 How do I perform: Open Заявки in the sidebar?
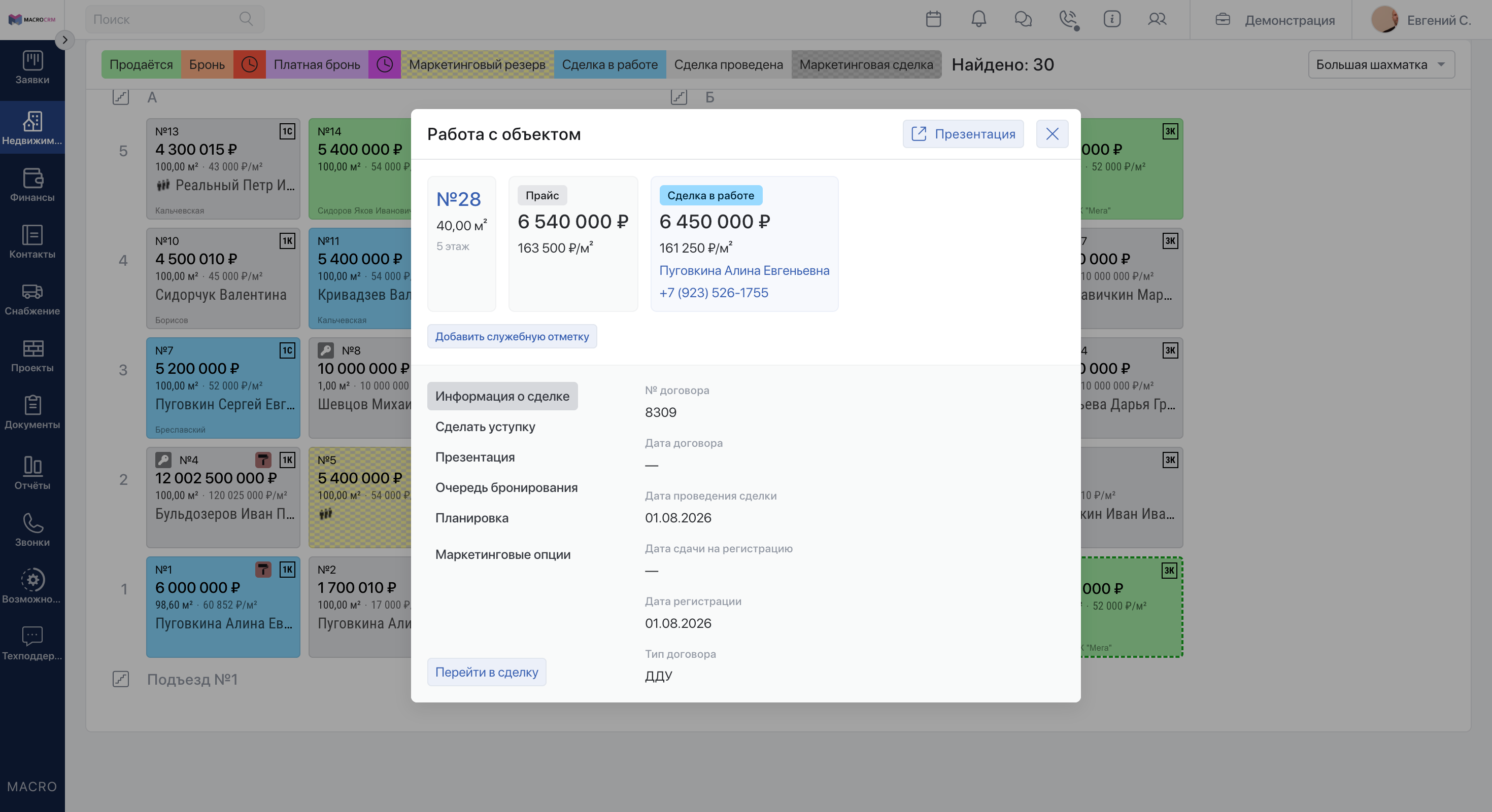point(32,68)
